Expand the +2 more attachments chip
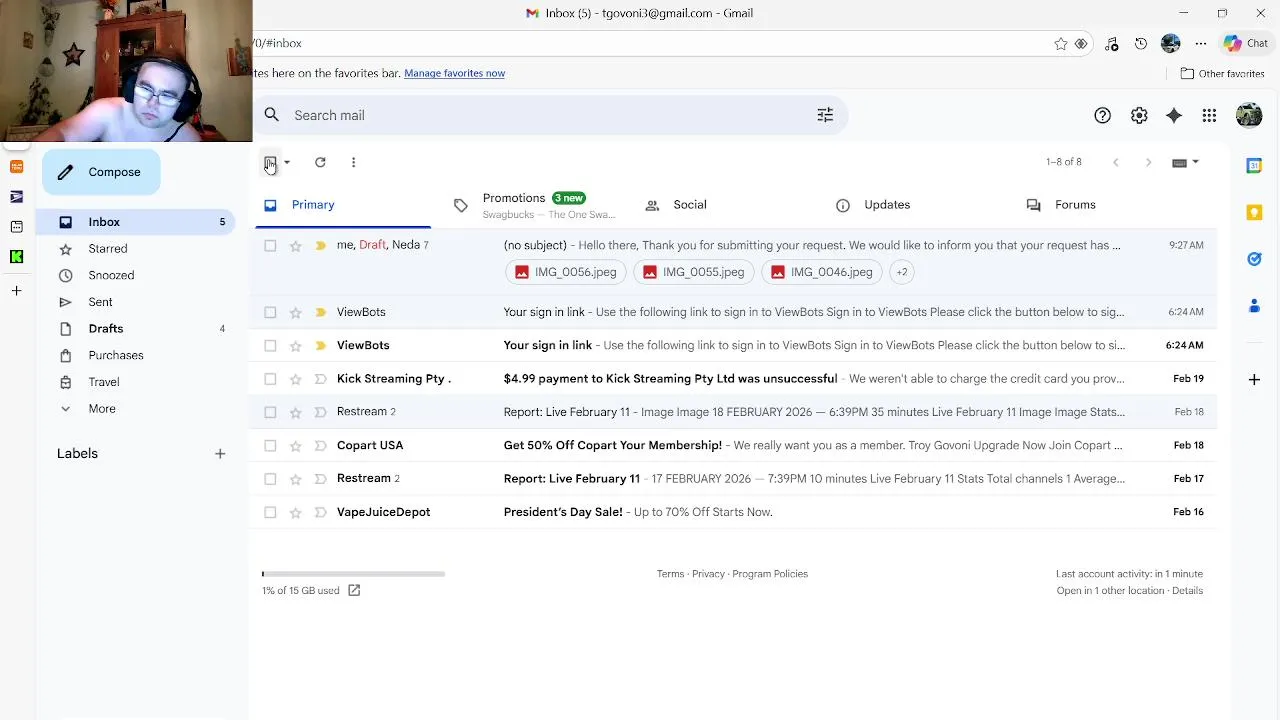 pos(901,272)
